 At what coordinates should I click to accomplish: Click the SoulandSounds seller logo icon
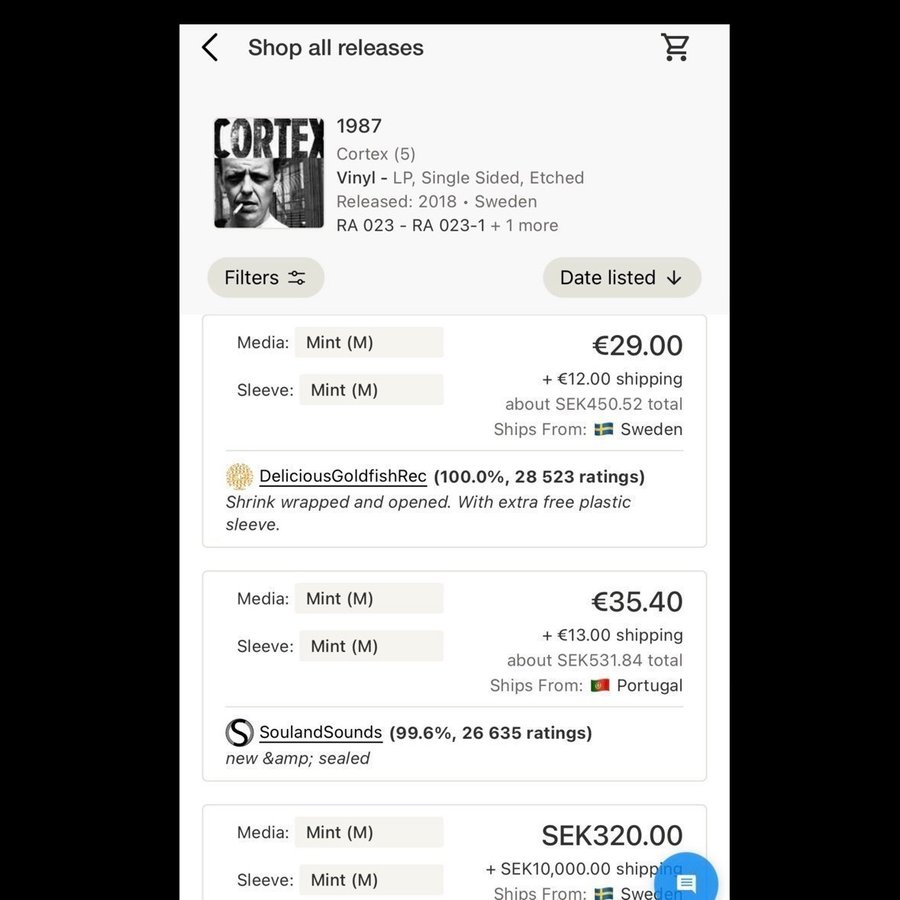pos(239,732)
